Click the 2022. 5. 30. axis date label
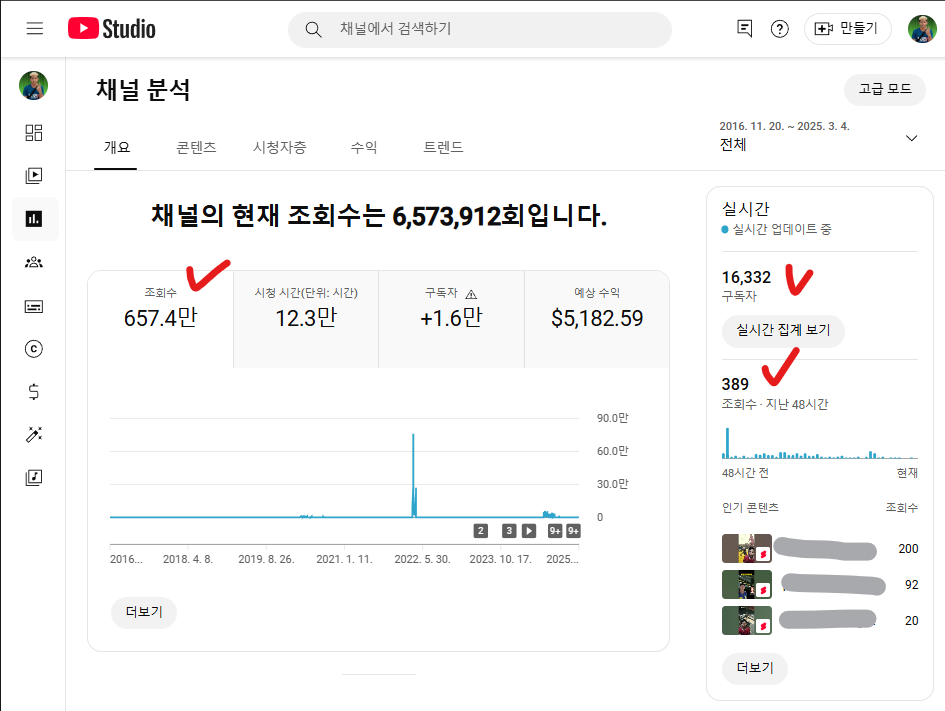The width and height of the screenshot is (945, 711). coord(422,559)
